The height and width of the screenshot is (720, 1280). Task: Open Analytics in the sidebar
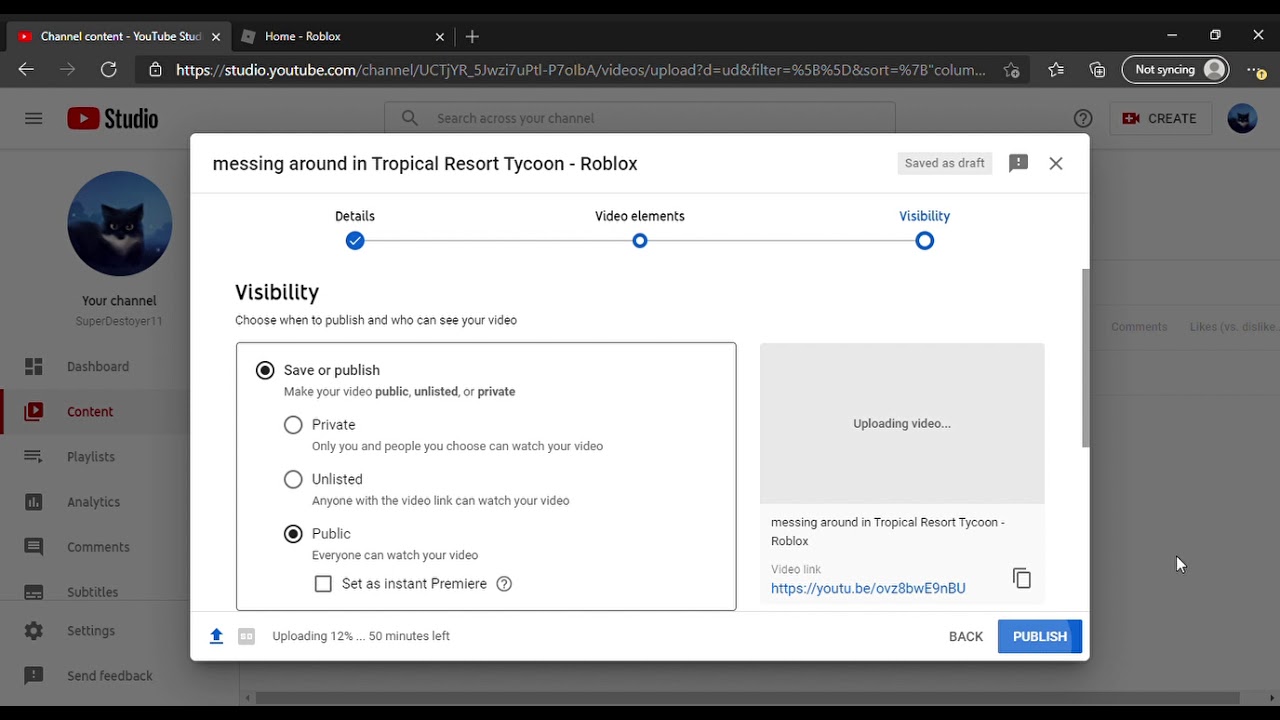pyautogui.click(x=95, y=502)
